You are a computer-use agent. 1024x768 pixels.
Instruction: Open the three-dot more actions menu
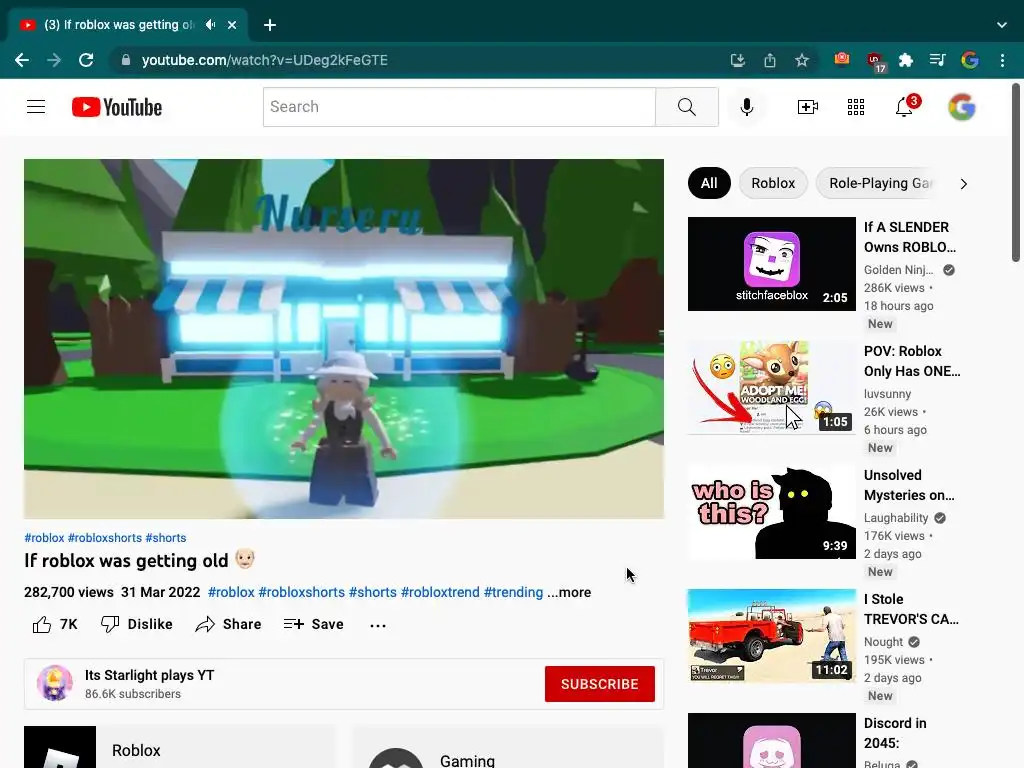[x=377, y=625]
